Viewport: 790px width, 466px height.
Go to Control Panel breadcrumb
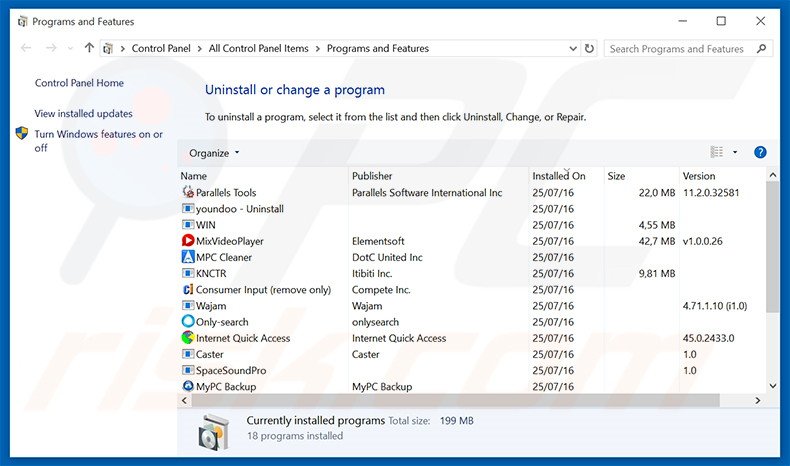coord(161,48)
